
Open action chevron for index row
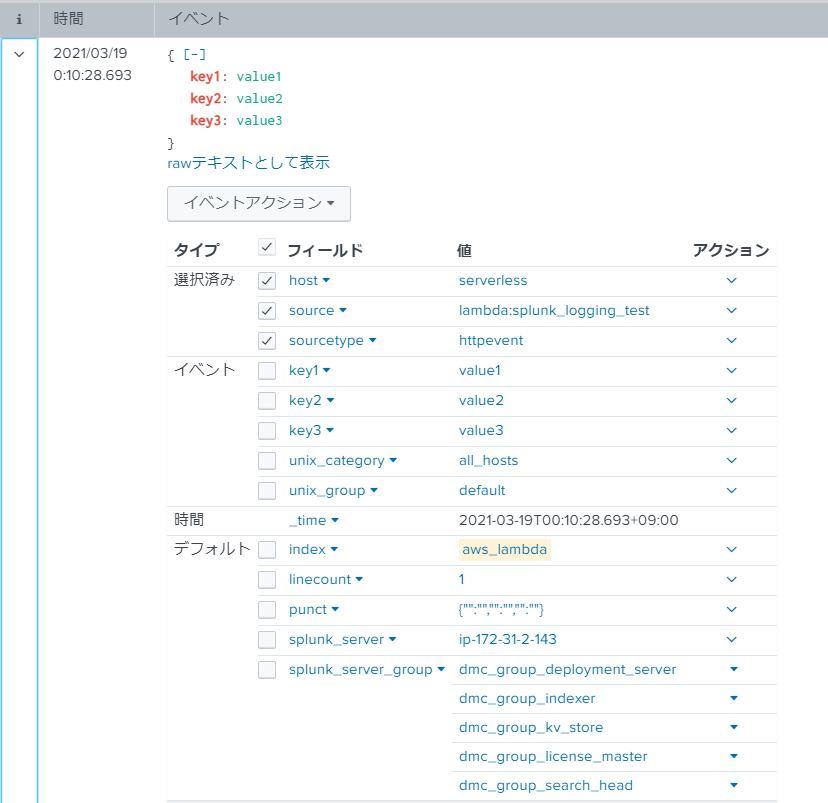[731, 550]
